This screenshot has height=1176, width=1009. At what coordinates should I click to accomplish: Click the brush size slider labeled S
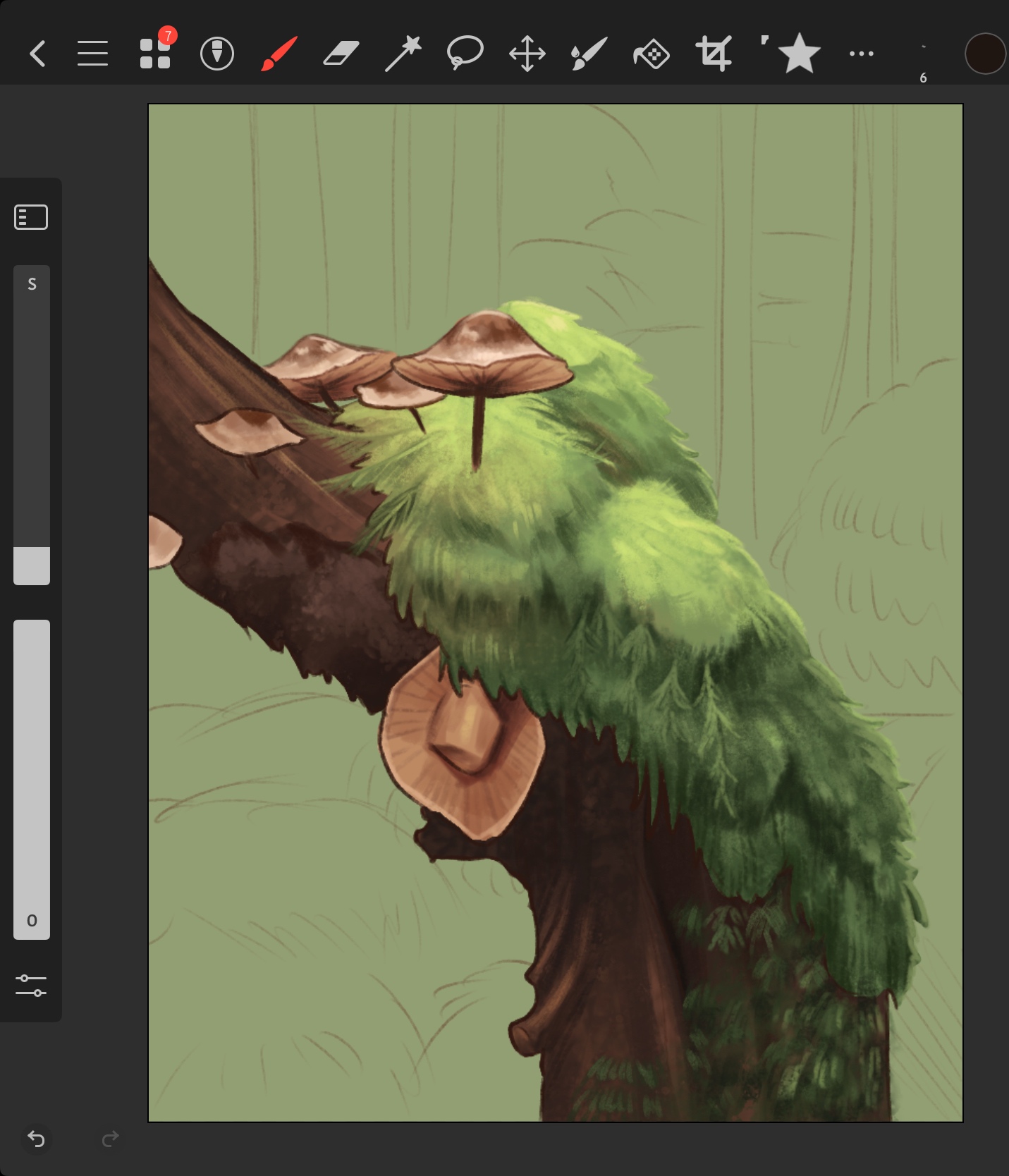32,424
